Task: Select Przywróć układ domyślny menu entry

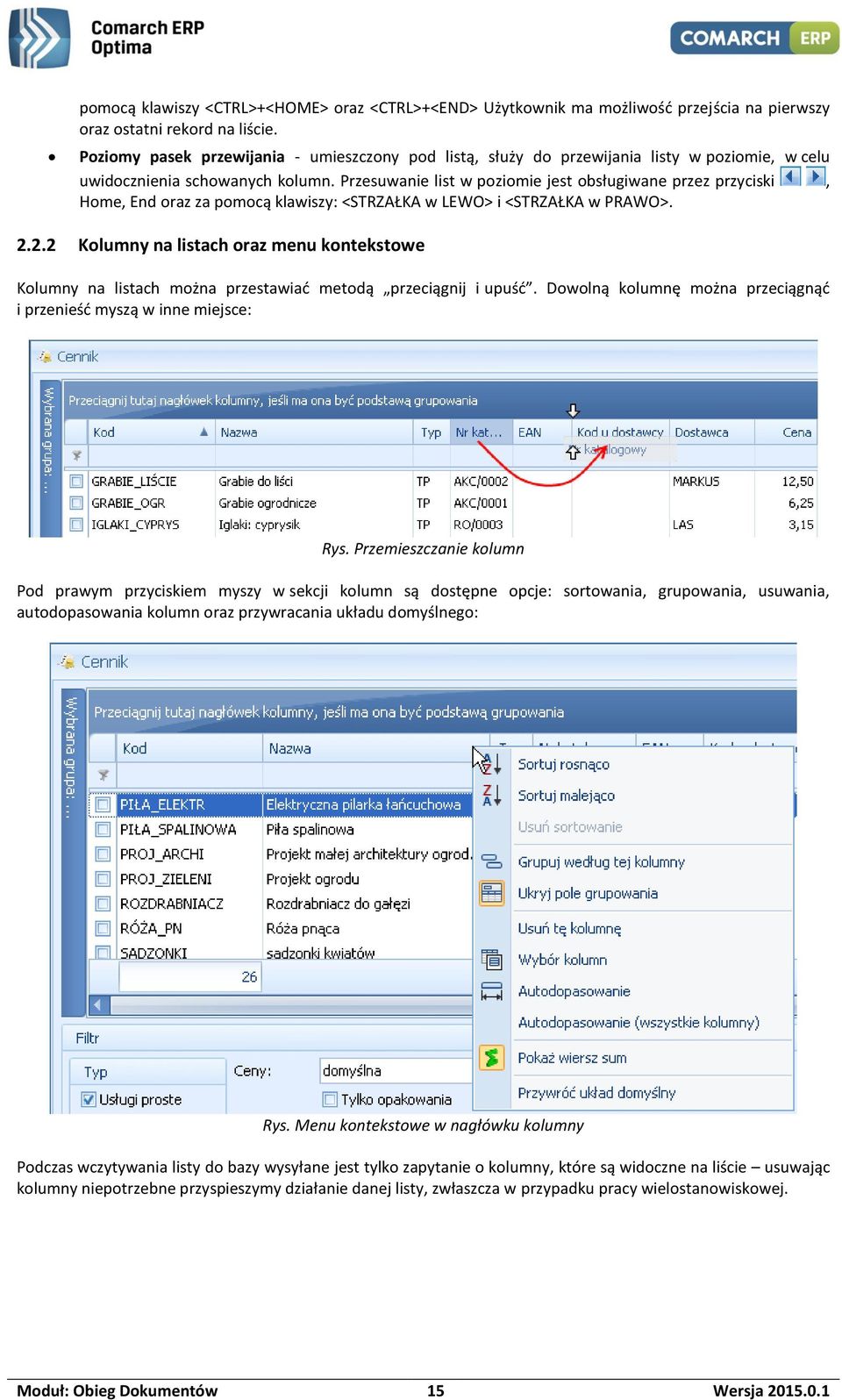Action: tap(596, 1093)
